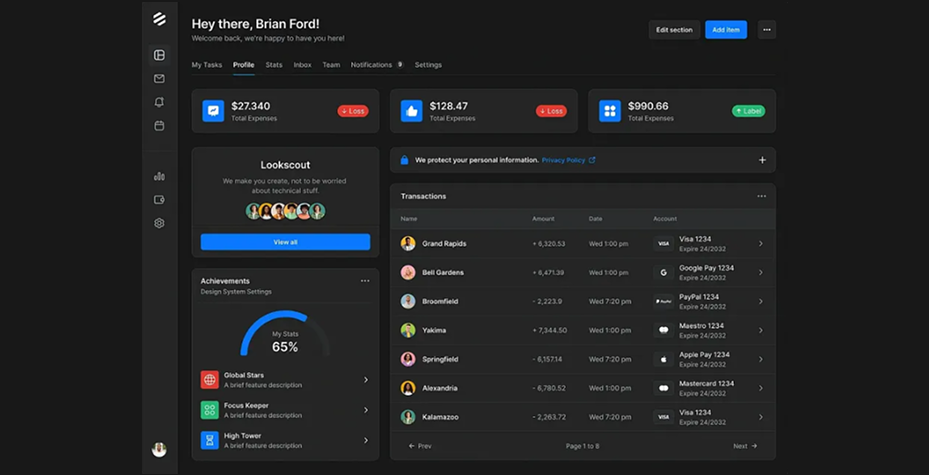Click the green Label badge
Viewport: 929px width, 475px height.
pos(748,111)
